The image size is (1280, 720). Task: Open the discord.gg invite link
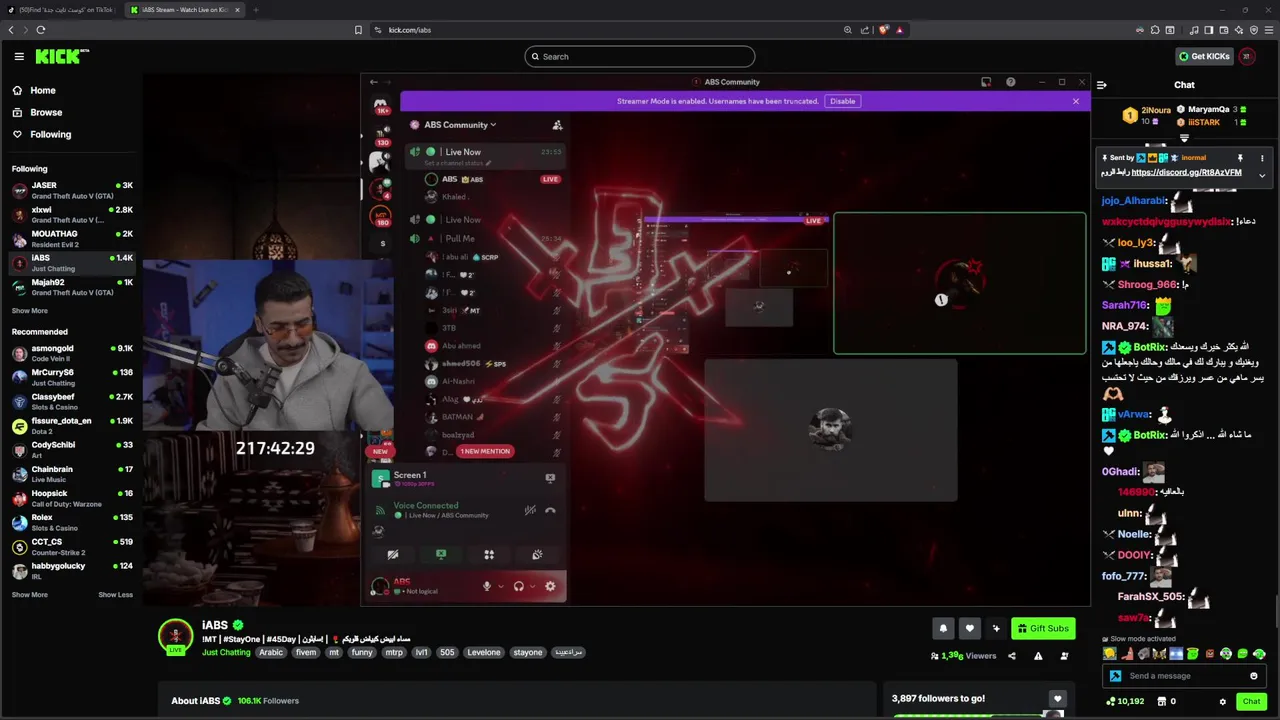point(1186,173)
